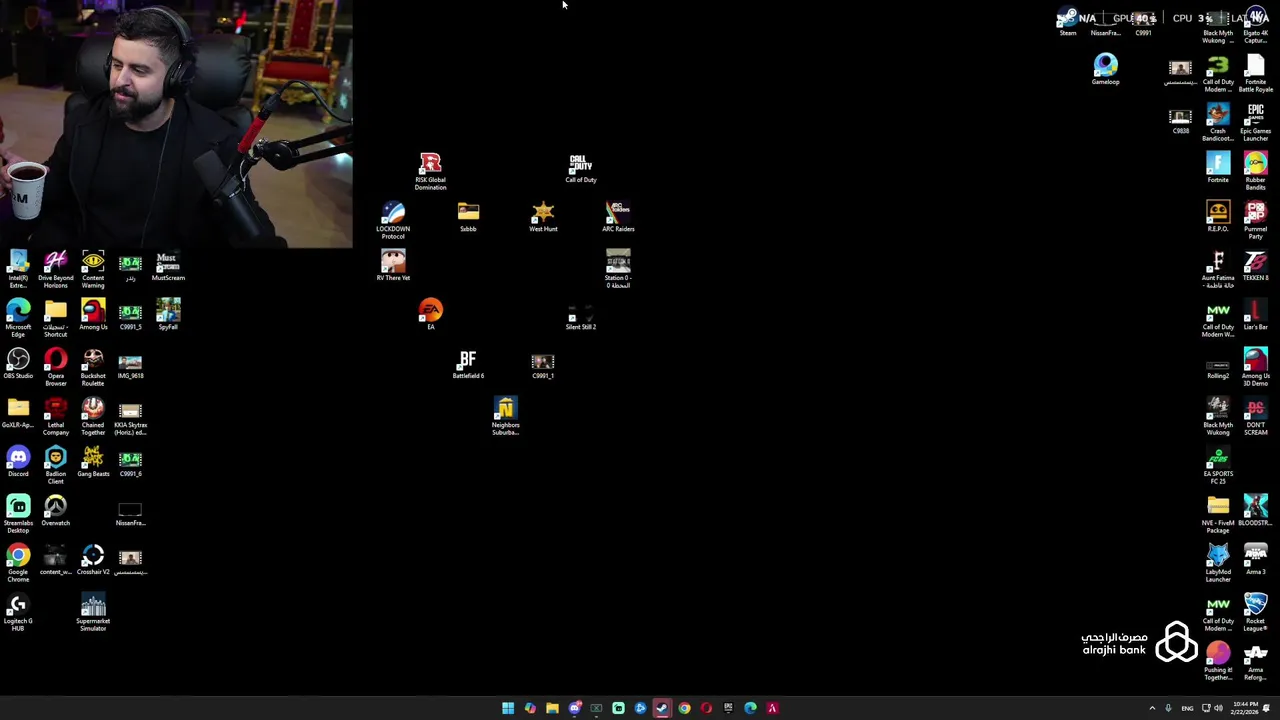Viewport: 1280px width, 720px height.
Task: Open Epic Games from the taskbar
Action: 728,708
